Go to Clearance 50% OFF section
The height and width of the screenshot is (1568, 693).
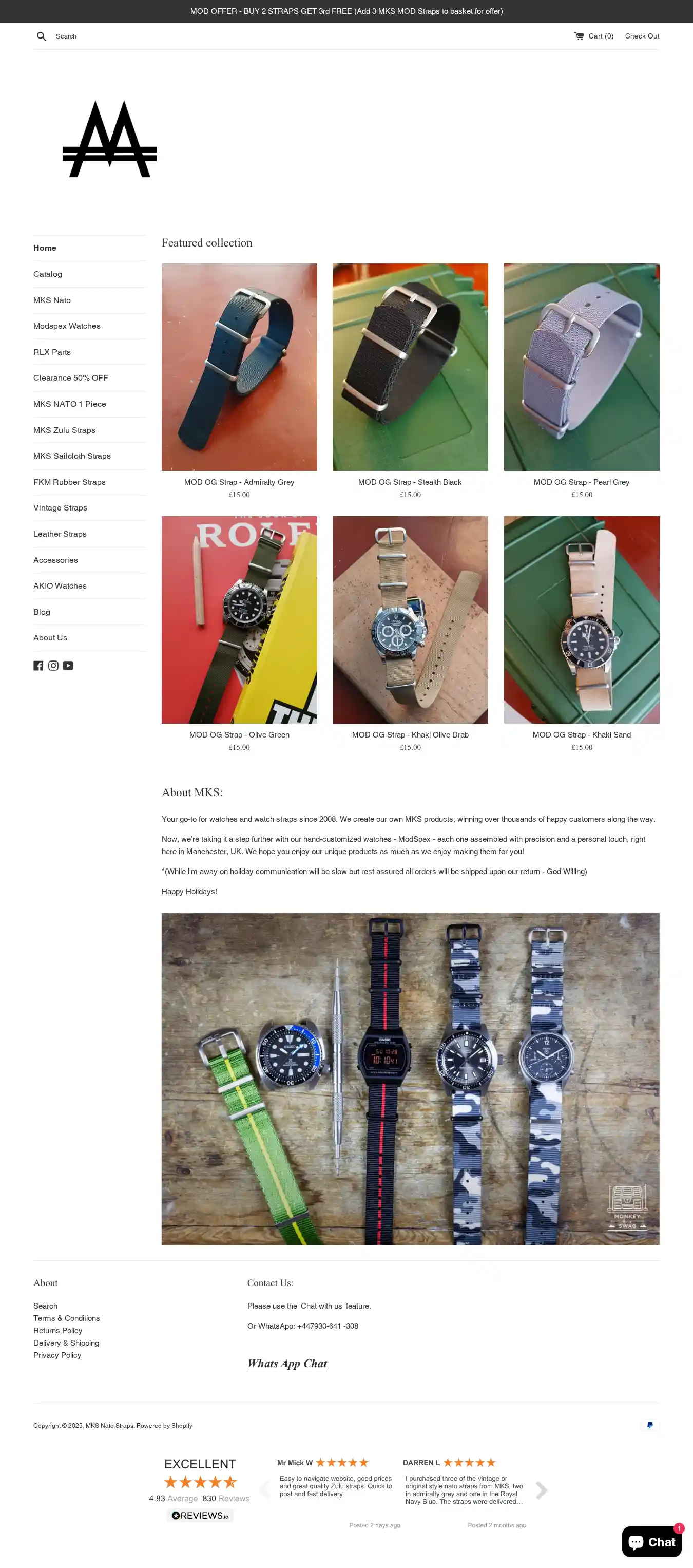[70, 378]
